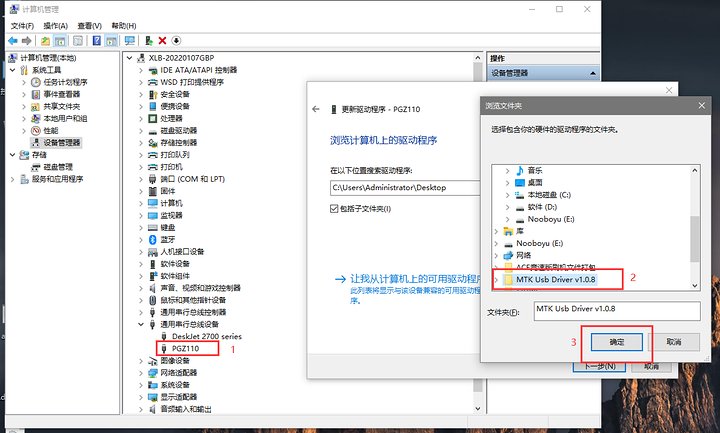The height and width of the screenshot is (433, 720).
Task: Click the back arrow in update driver wizard
Action: tap(315, 109)
